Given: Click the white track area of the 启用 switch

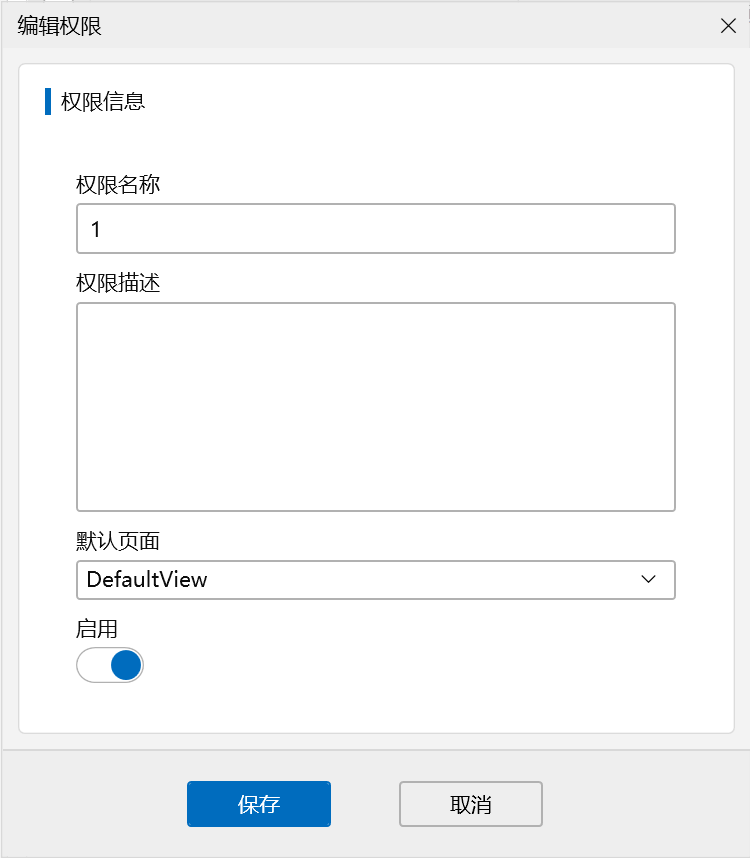Looking at the screenshot, I should tap(92, 665).
